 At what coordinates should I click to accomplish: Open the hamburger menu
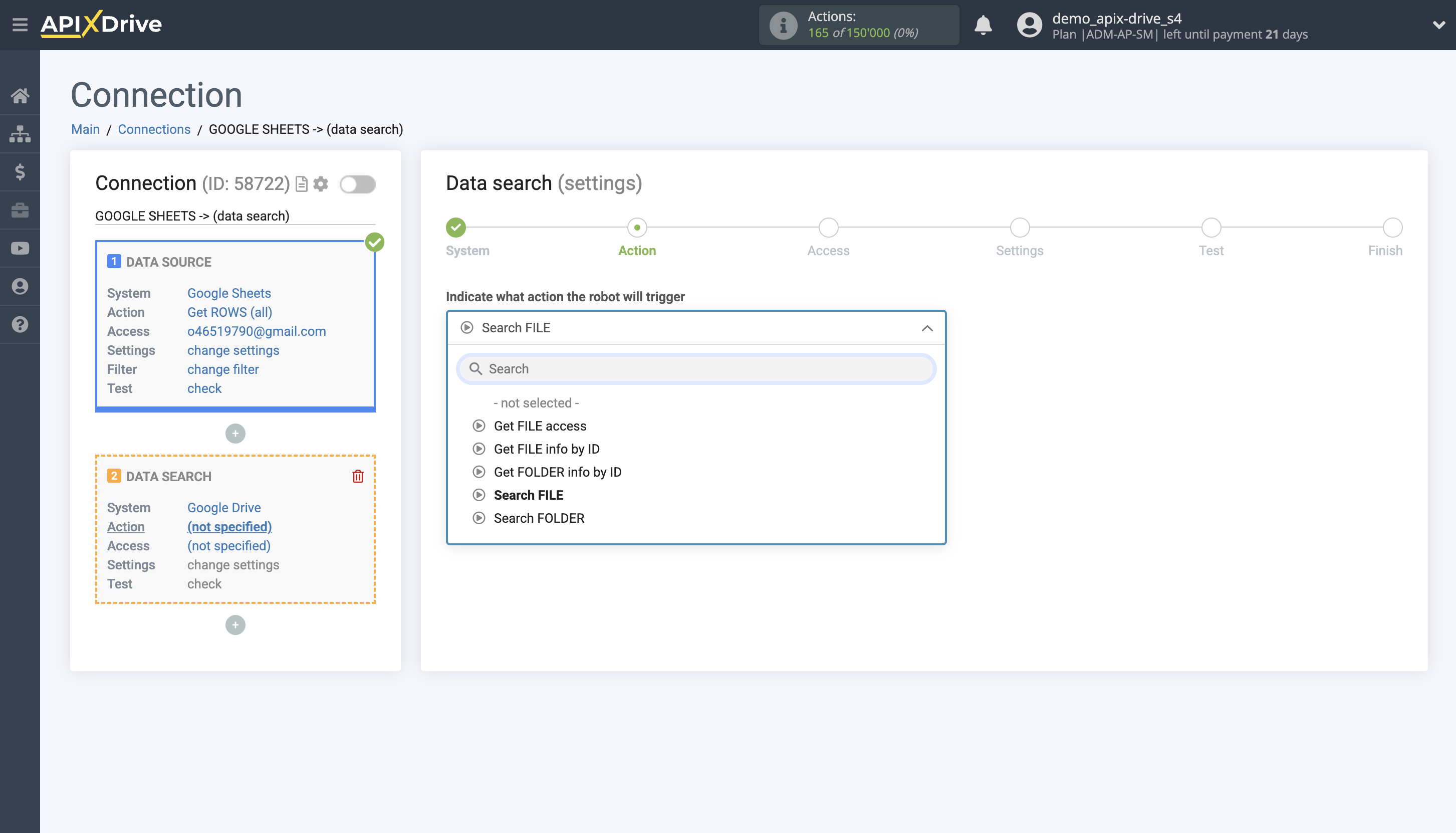pyautogui.click(x=20, y=25)
